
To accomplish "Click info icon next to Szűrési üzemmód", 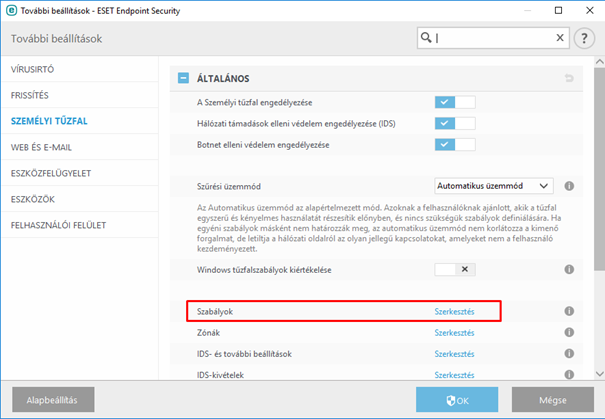I will pyautogui.click(x=569, y=186).
